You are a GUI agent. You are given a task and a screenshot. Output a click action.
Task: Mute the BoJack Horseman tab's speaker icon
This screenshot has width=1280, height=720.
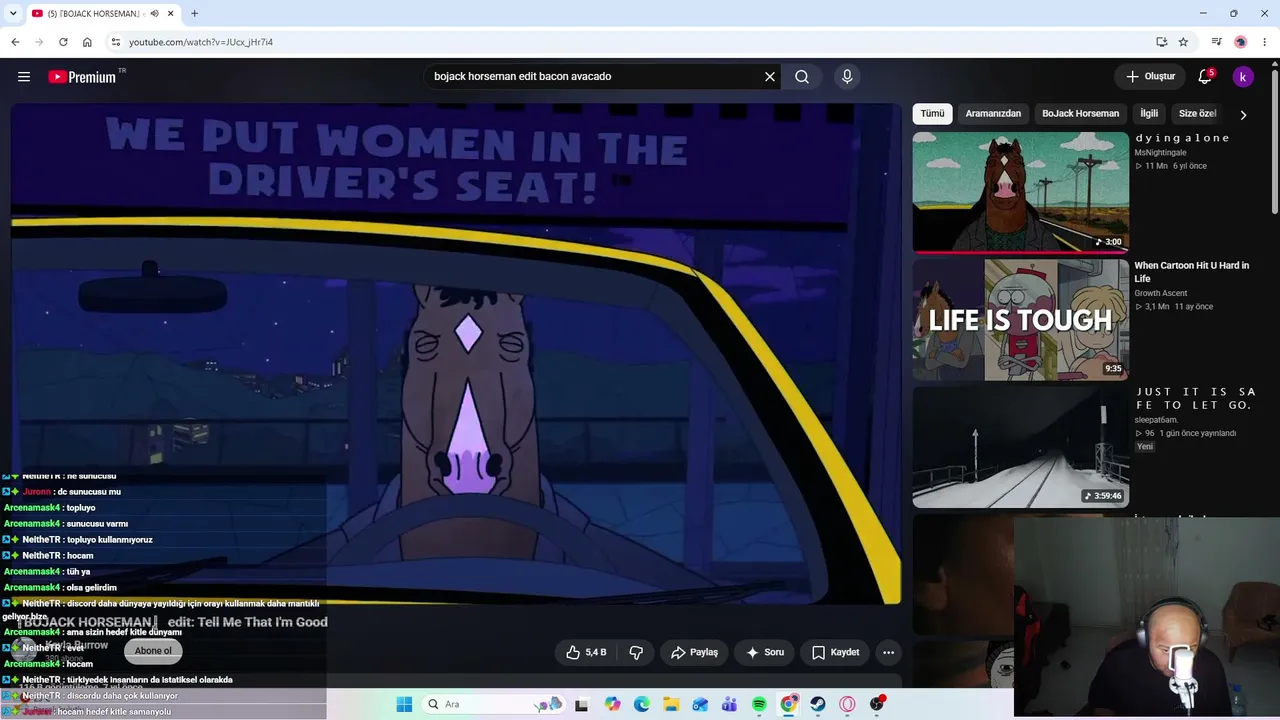point(154,14)
